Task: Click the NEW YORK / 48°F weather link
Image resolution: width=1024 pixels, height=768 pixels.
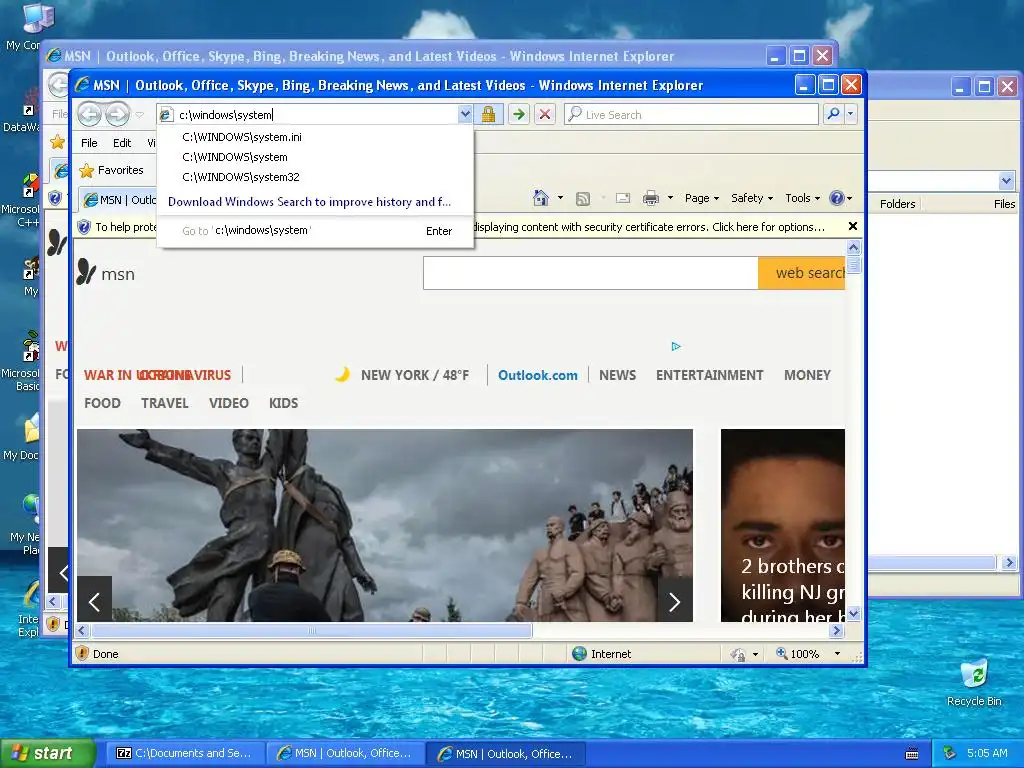Action: [x=415, y=376]
